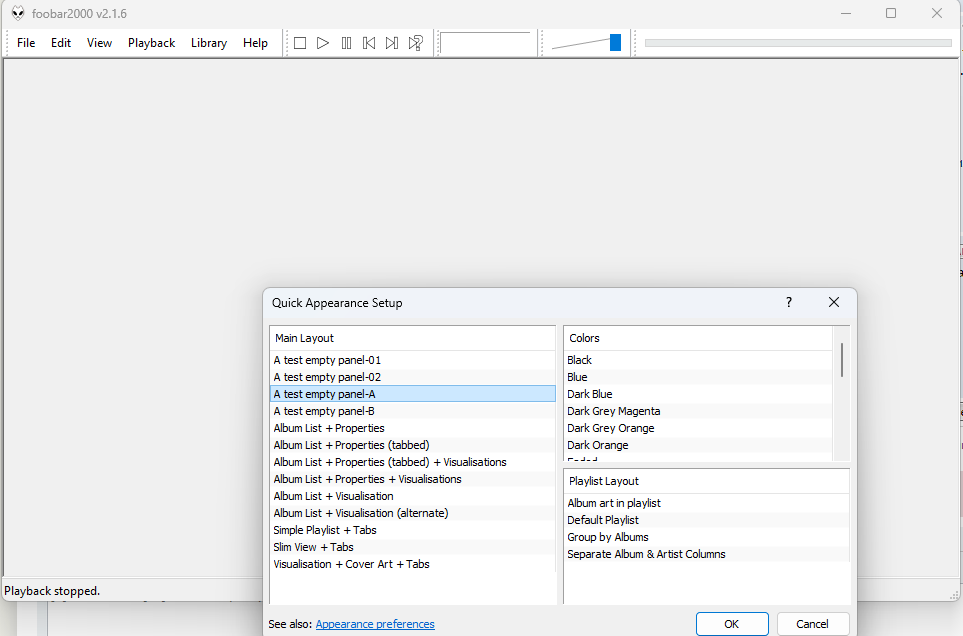The width and height of the screenshot is (963, 636).
Task: Confirm with the OK button
Action: click(732, 624)
